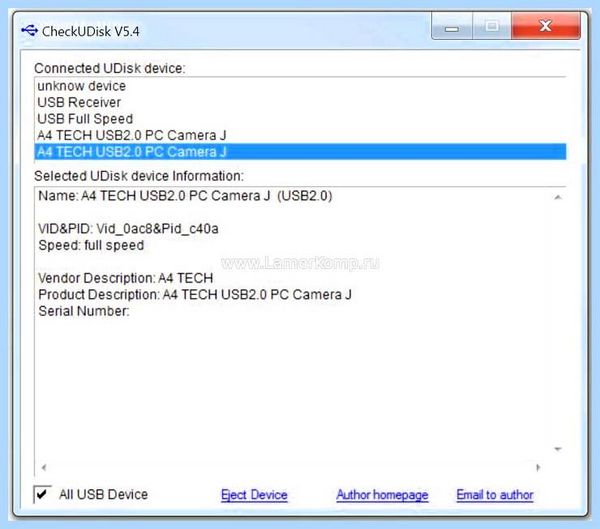
Task: Click the info panel scroll down arrow
Action: 558,449
